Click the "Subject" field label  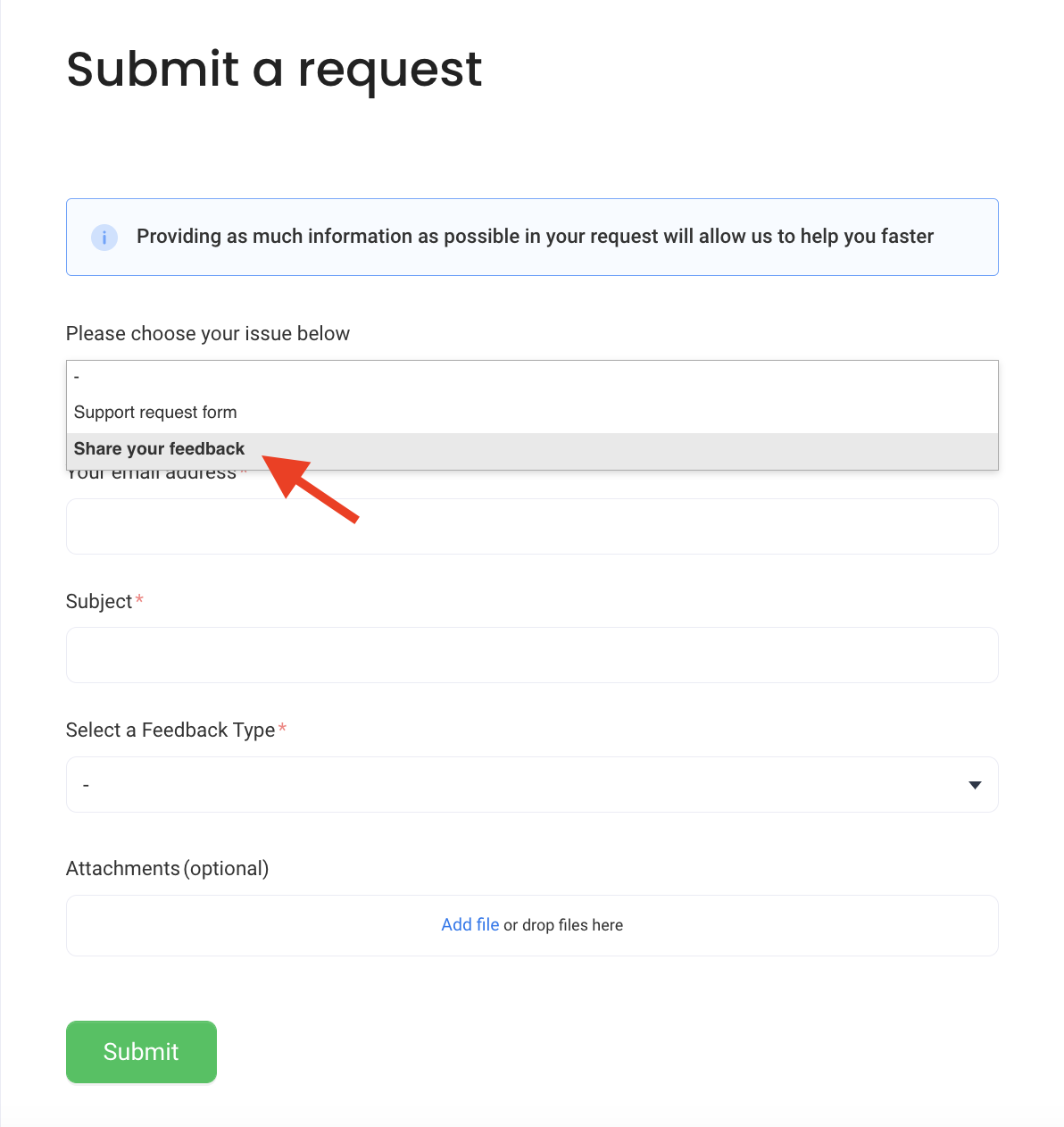pos(99,602)
